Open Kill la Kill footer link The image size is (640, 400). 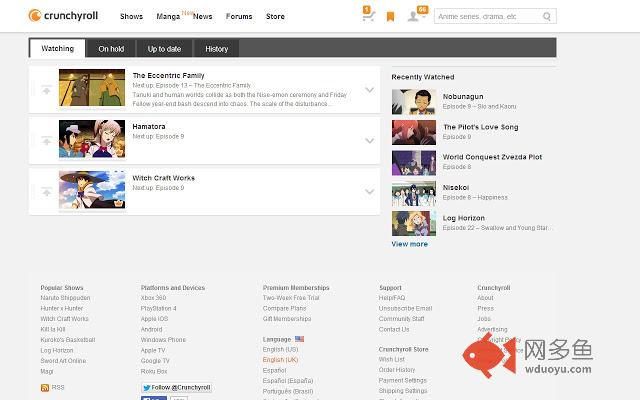[x=53, y=329]
